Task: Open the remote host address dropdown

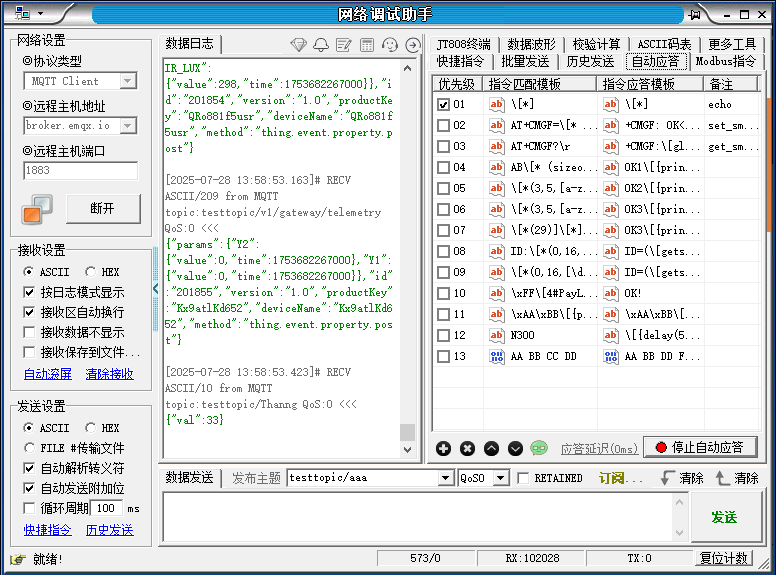Action: 128,126
